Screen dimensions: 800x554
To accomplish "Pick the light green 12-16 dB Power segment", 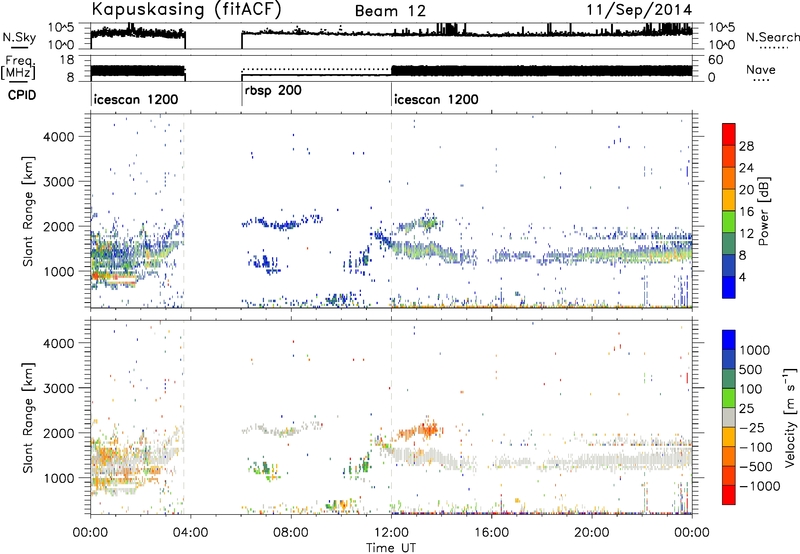I will [x=729, y=222].
